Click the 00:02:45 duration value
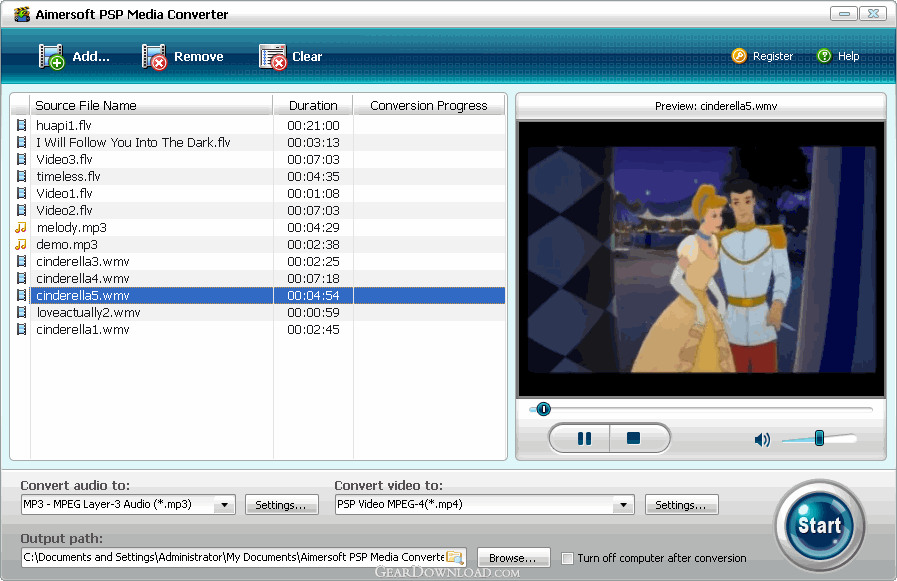The height and width of the screenshot is (581, 897). tap(313, 330)
